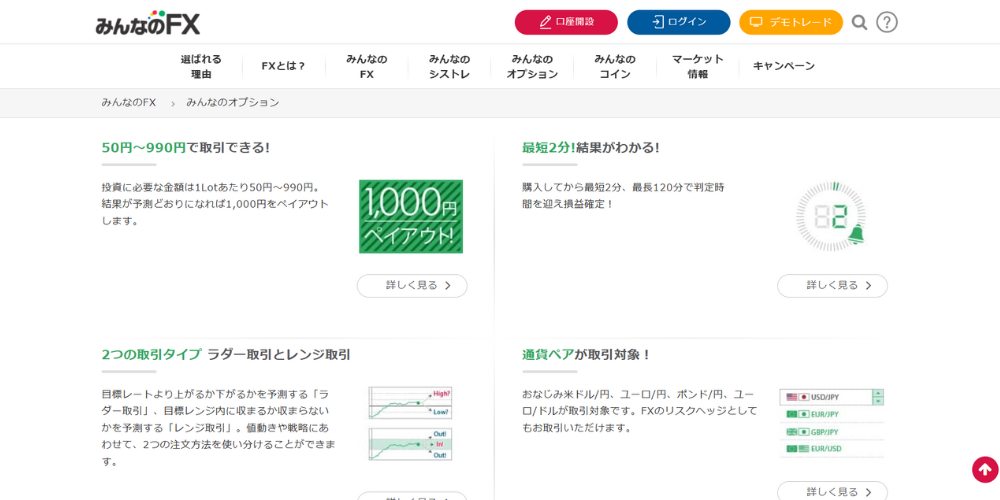Image resolution: width=1000 pixels, height=500 pixels.
Task: Open the search magnifier icon
Action: coord(860,22)
